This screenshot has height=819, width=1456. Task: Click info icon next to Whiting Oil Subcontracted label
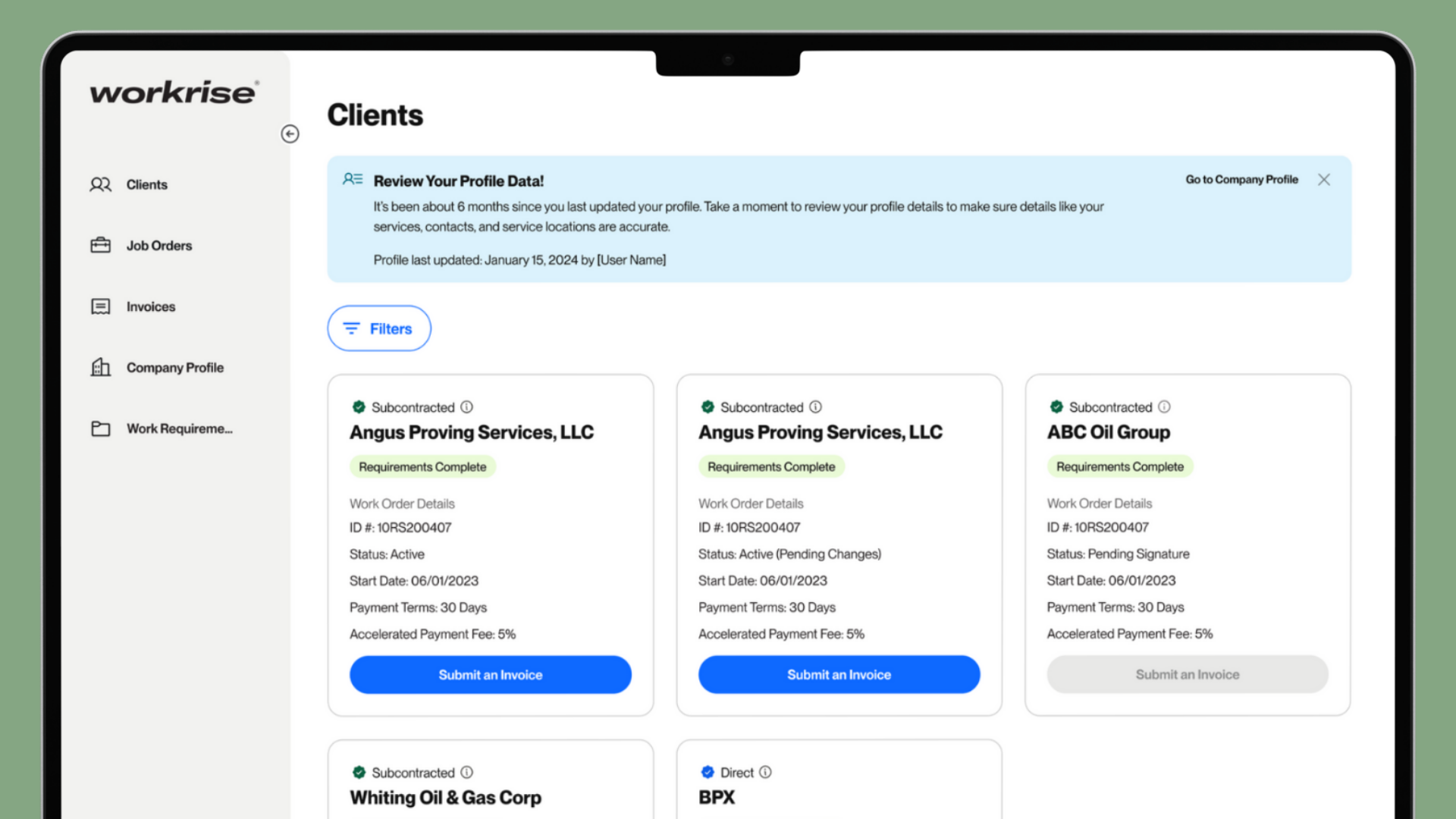[466, 772]
